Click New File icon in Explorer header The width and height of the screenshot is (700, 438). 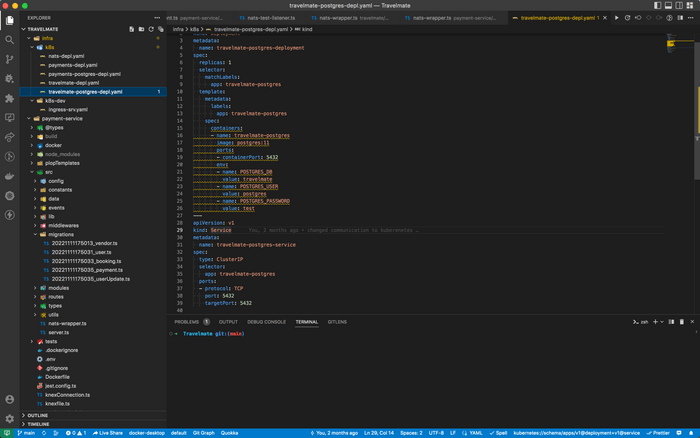pos(131,29)
